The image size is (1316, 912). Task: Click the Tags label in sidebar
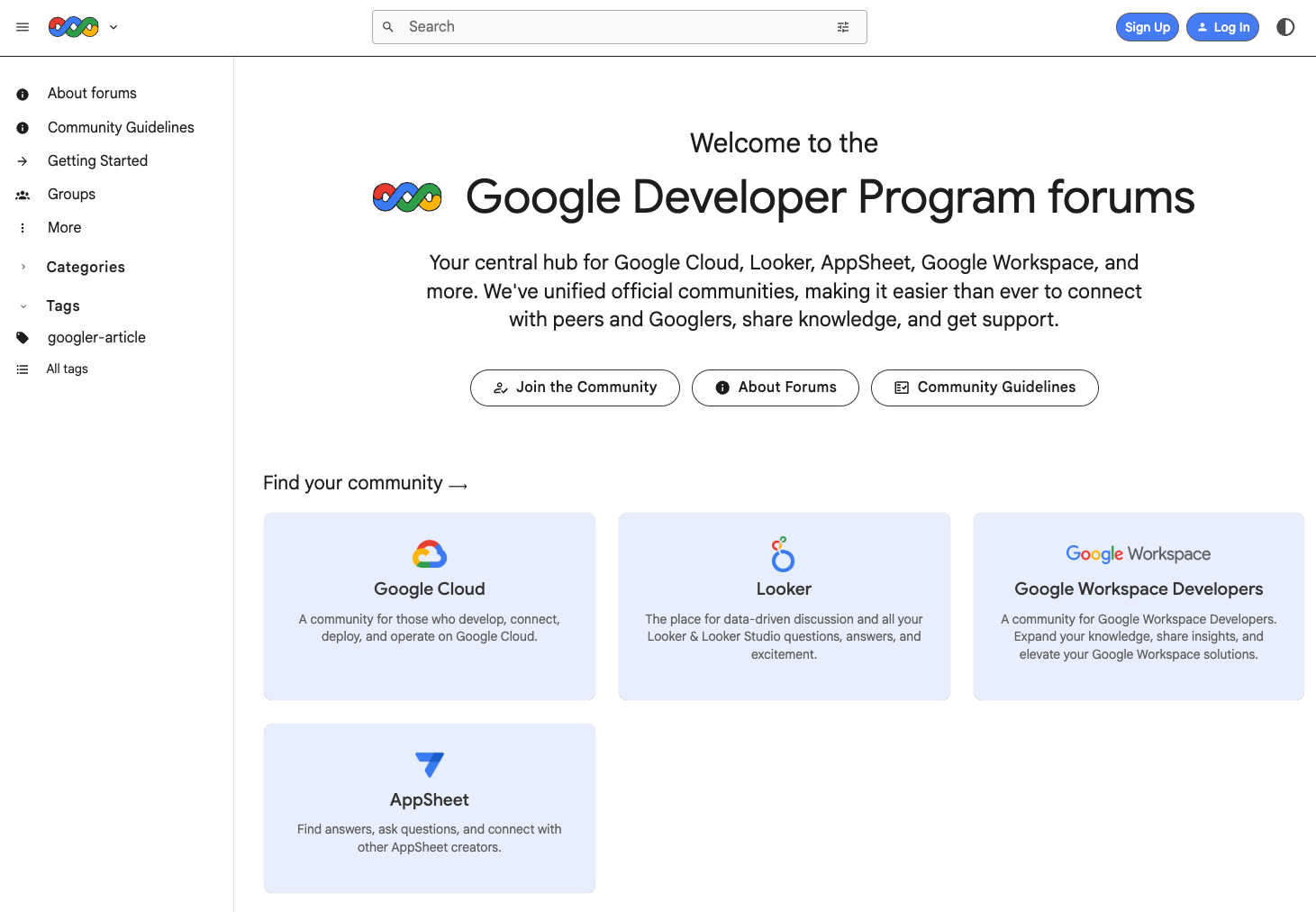click(63, 306)
